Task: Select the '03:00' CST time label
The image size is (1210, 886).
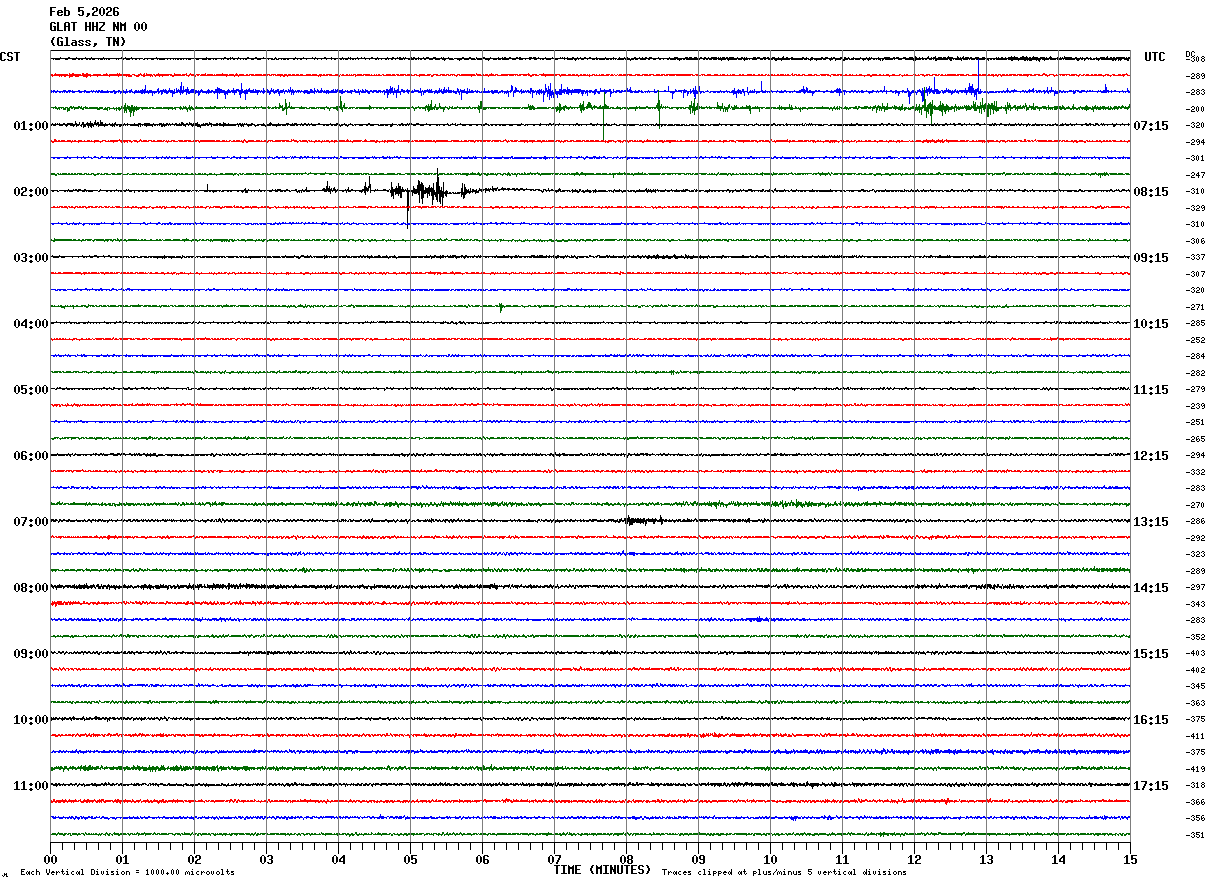Action: click(31, 258)
